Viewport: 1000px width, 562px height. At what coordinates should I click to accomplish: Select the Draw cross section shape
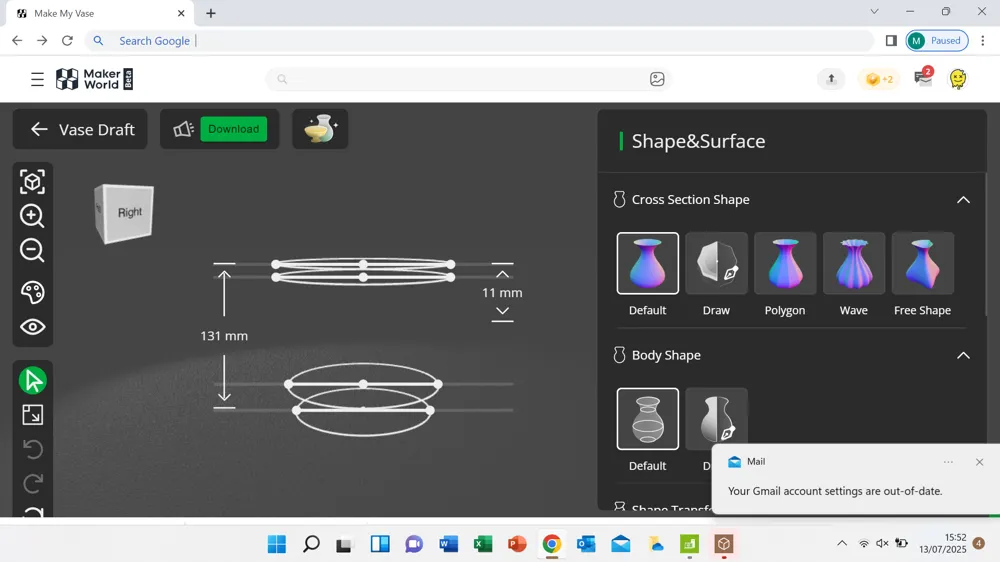coord(716,263)
